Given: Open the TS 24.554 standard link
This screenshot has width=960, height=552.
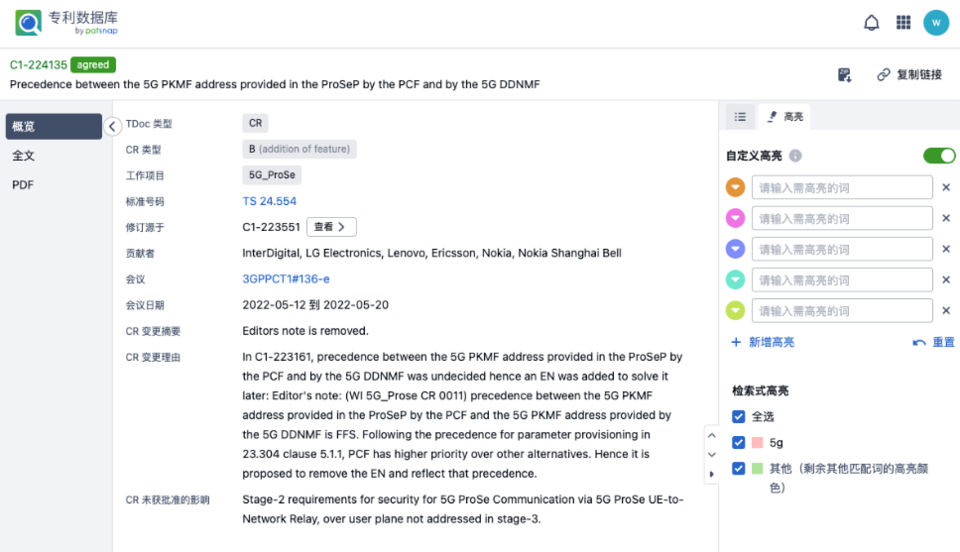Looking at the screenshot, I should 269,201.
